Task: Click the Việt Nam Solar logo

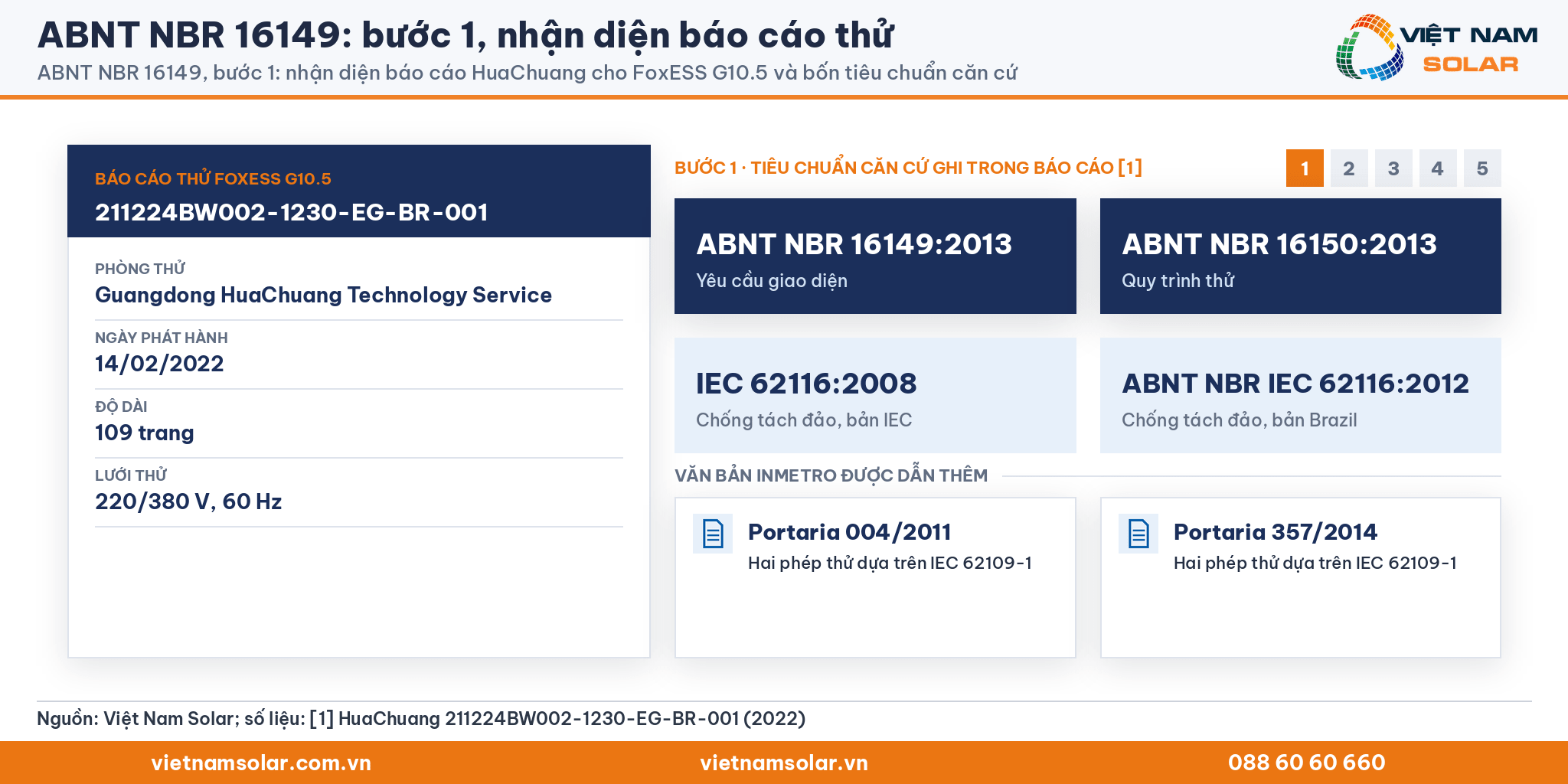Action: [x=1436, y=47]
